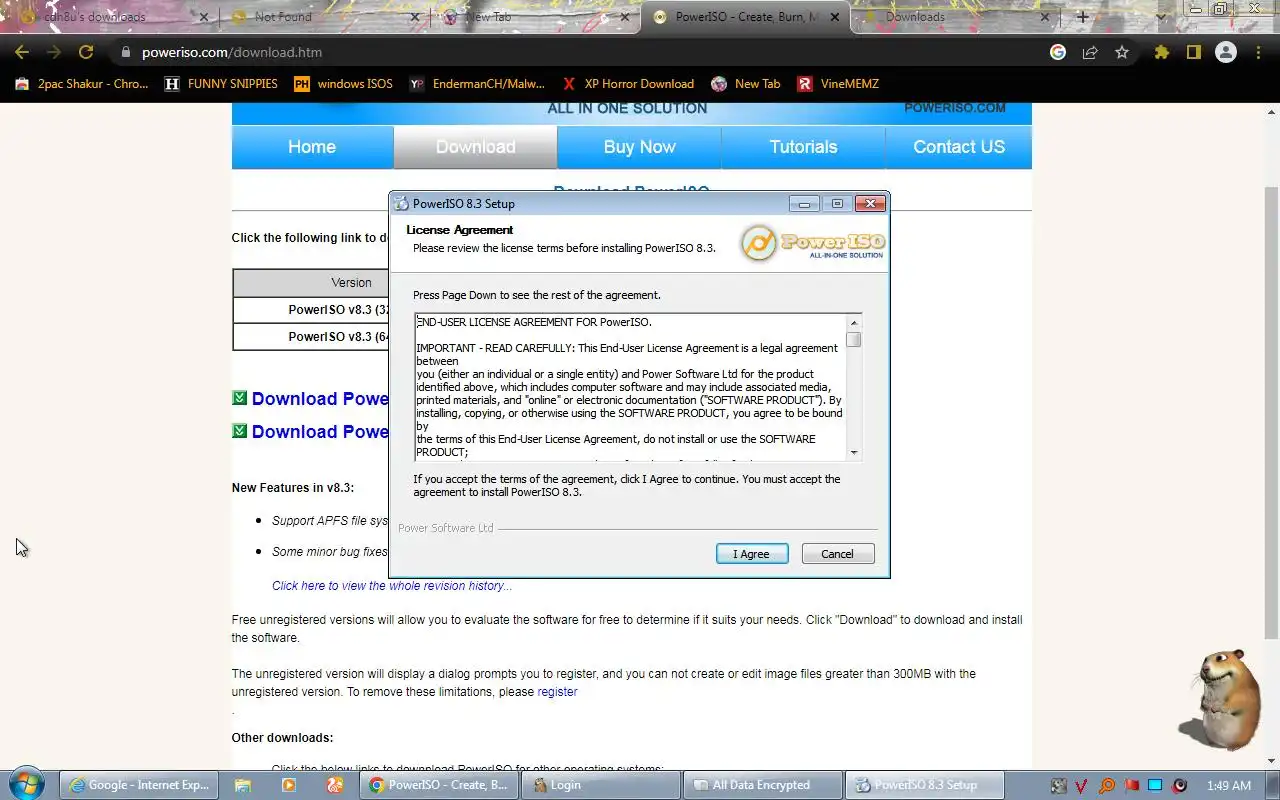Image resolution: width=1280 pixels, height=800 pixels.
Task: Click the orange magnifier tray icon
Action: [1106, 786]
